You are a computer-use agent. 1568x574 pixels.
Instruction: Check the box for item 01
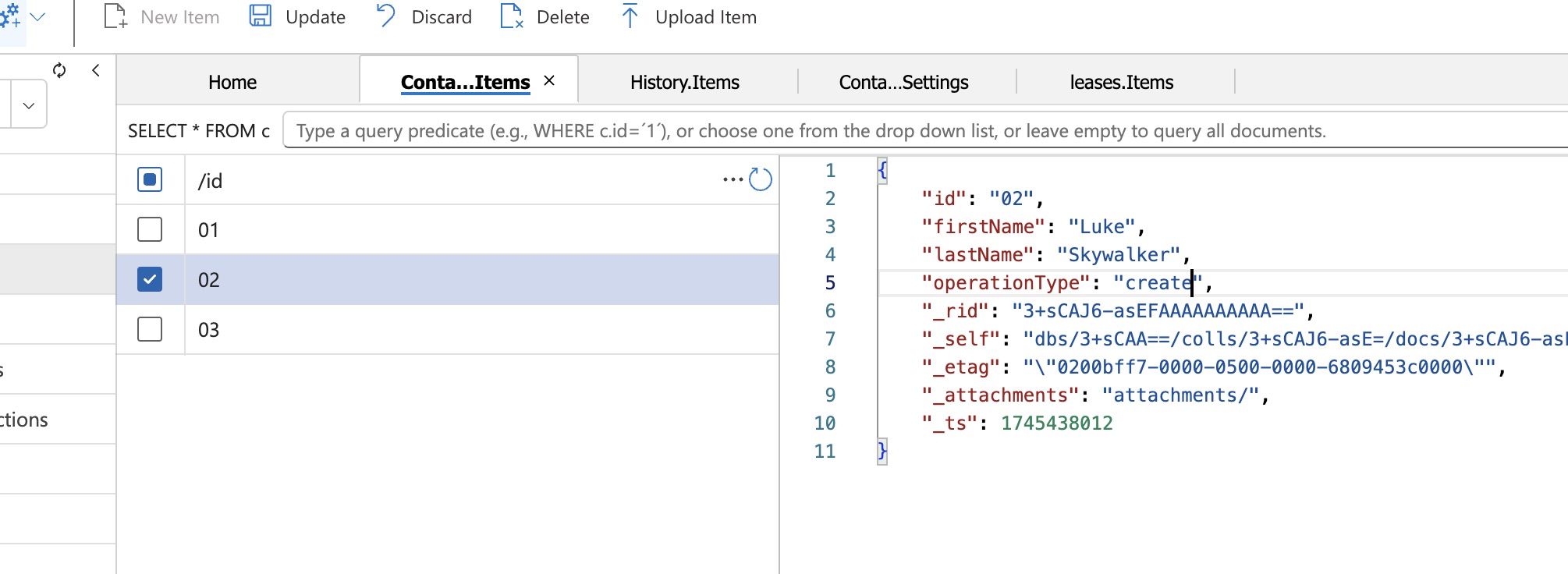(150, 230)
